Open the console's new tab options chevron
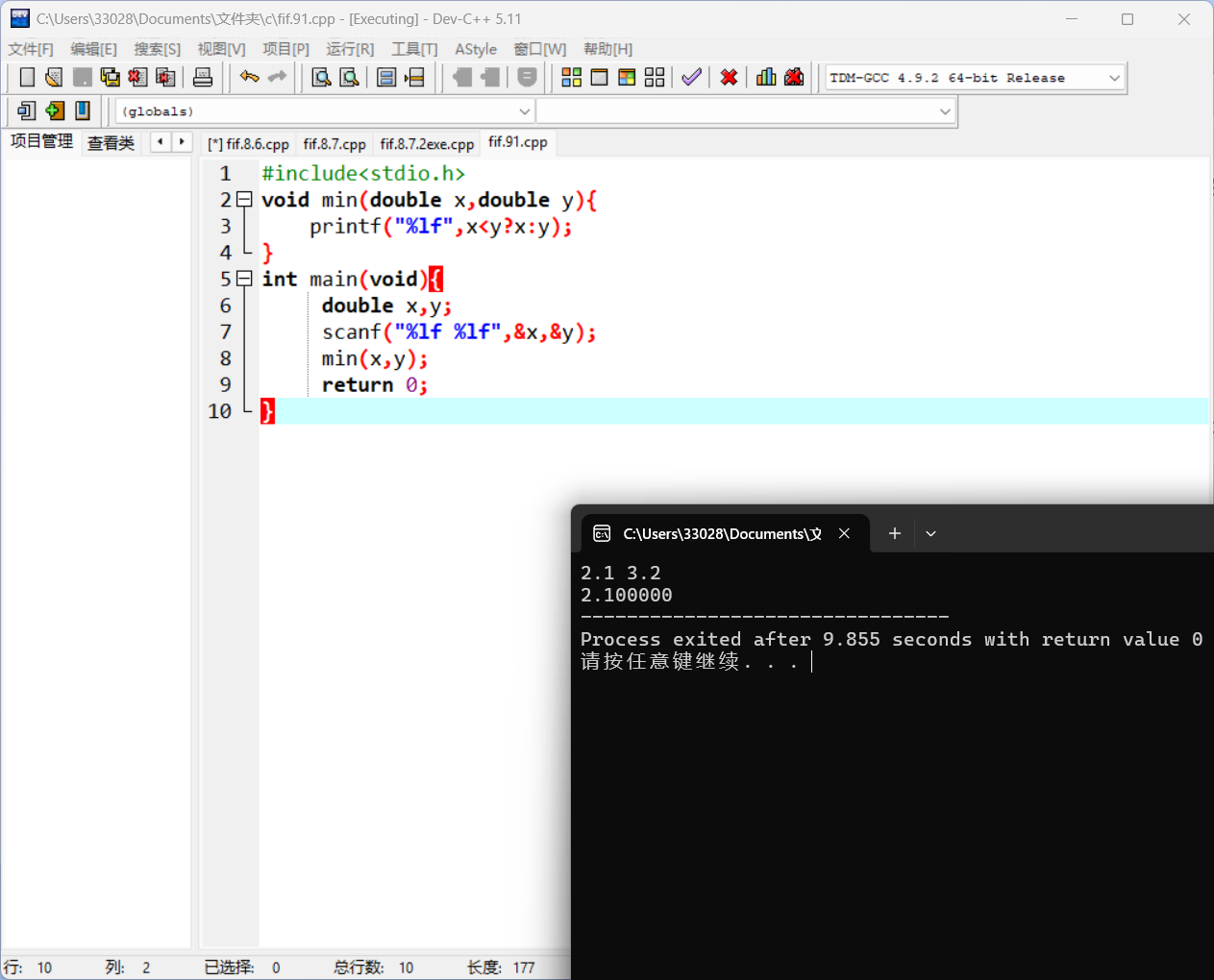Image resolution: width=1214 pixels, height=980 pixels. click(x=930, y=533)
